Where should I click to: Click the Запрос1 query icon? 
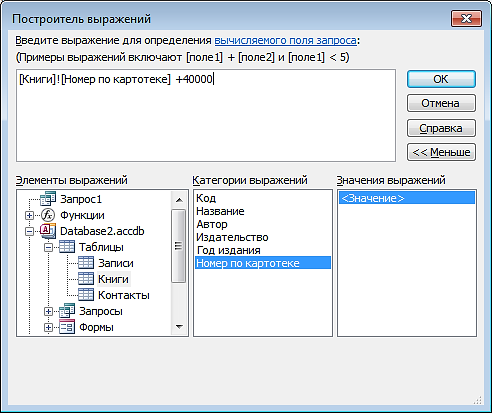click(x=48, y=199)
